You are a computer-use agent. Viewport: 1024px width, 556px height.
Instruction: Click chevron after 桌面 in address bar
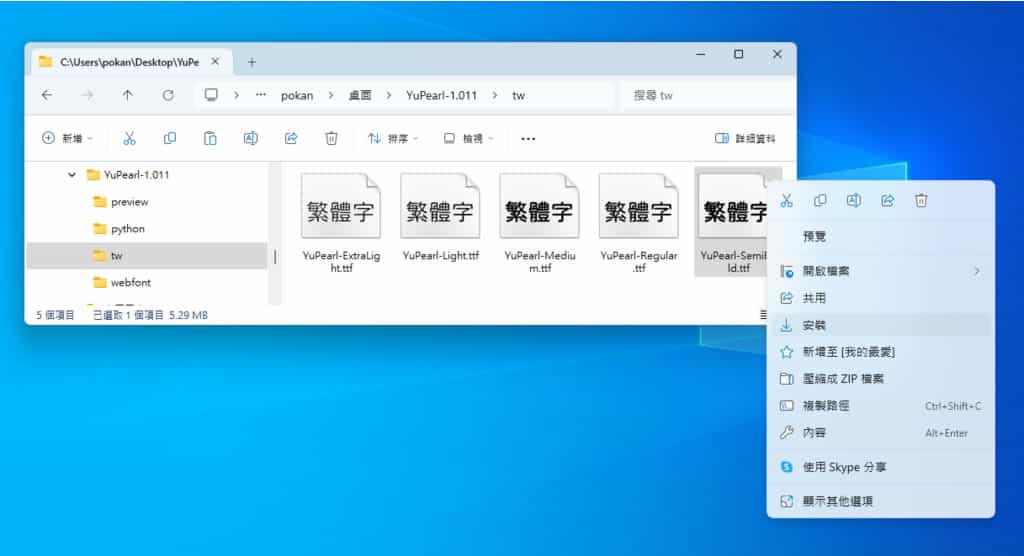coord(389,95)
